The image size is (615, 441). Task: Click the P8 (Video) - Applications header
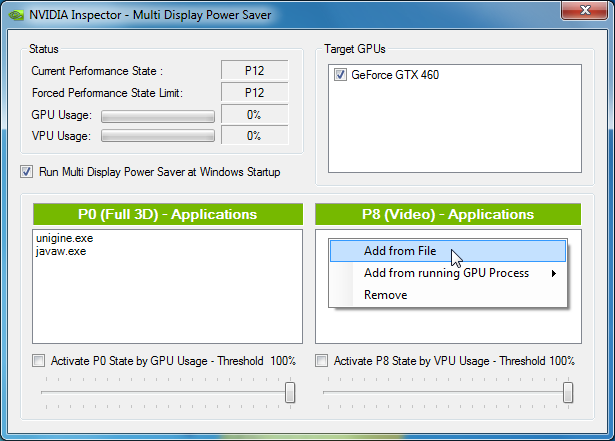[x=447, y=214]
